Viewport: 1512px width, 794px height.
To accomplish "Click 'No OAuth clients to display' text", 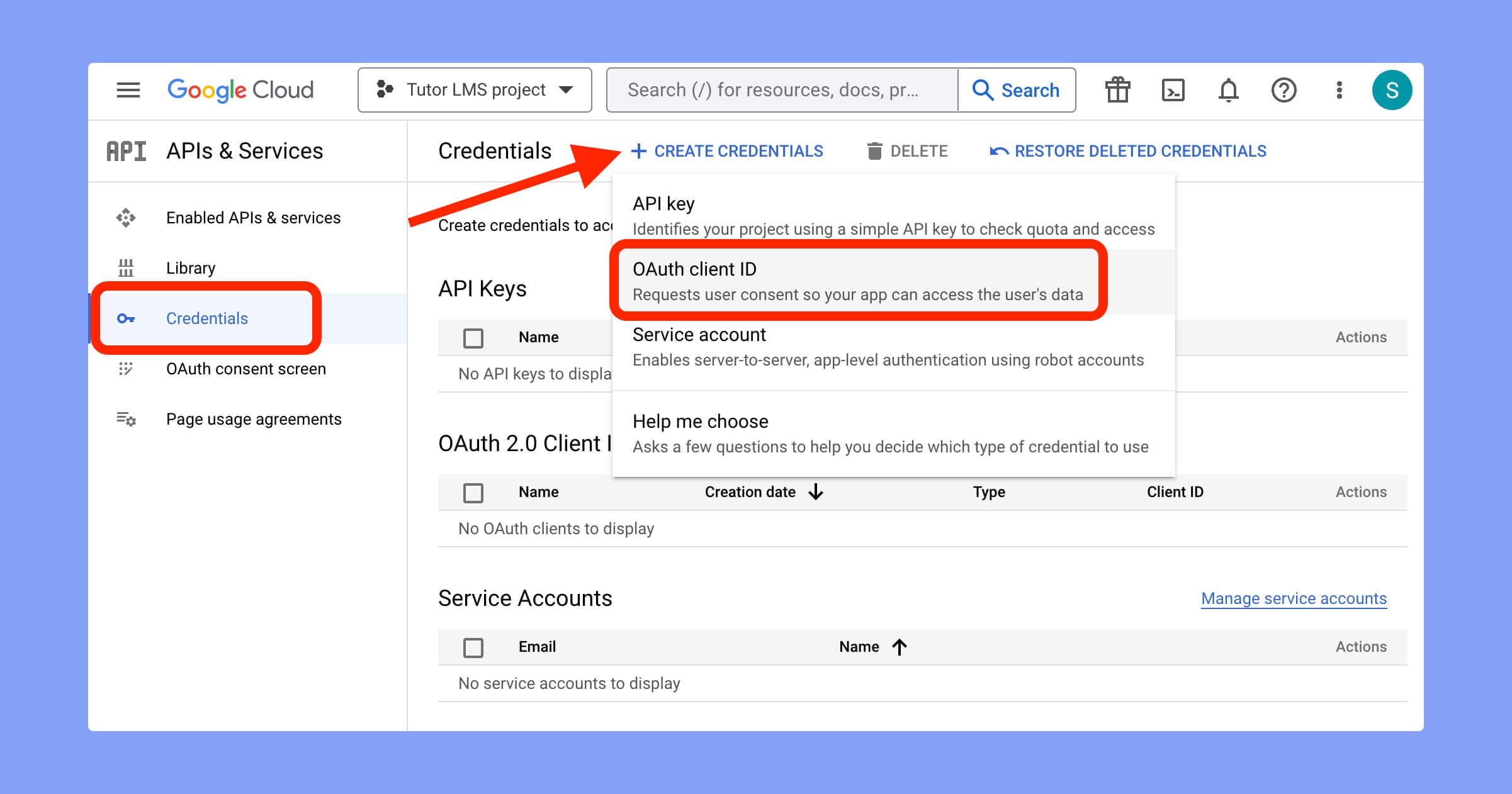I will [x=556, y=528].
